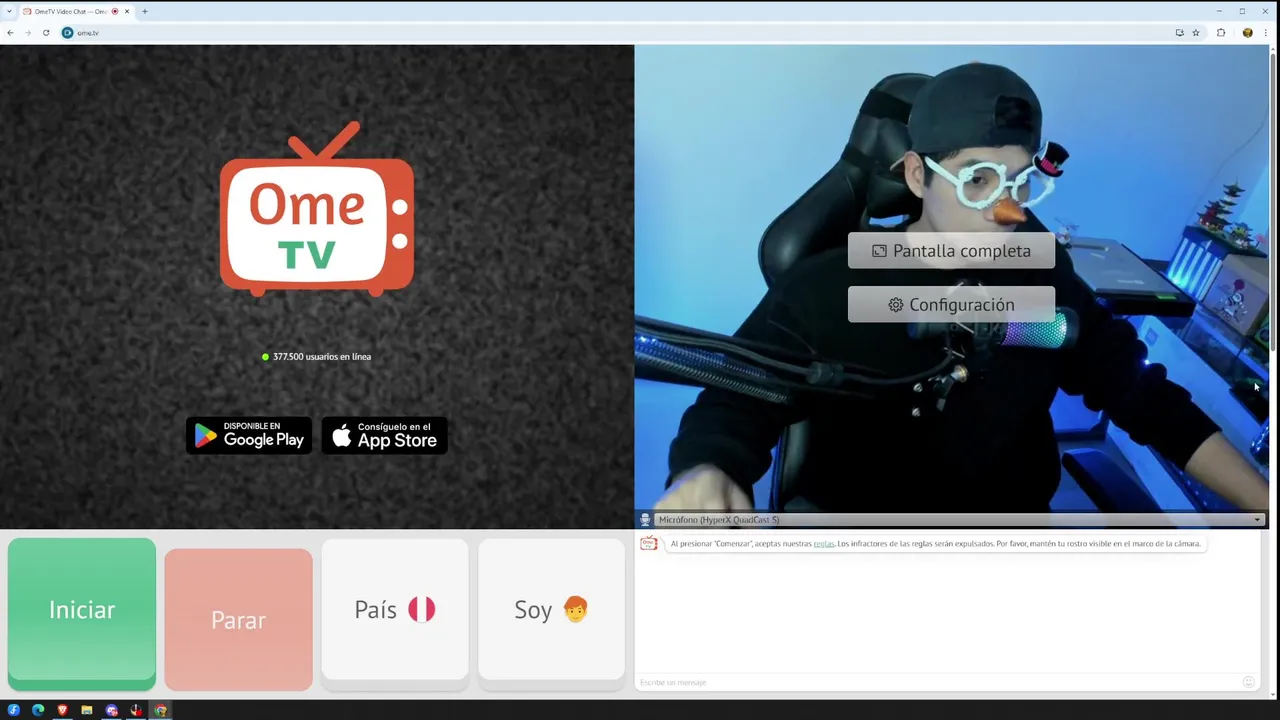The width and height of the screenshot is (1280, 720).
Task: Click the App Store download badge
Action: [x=385, y=435]
